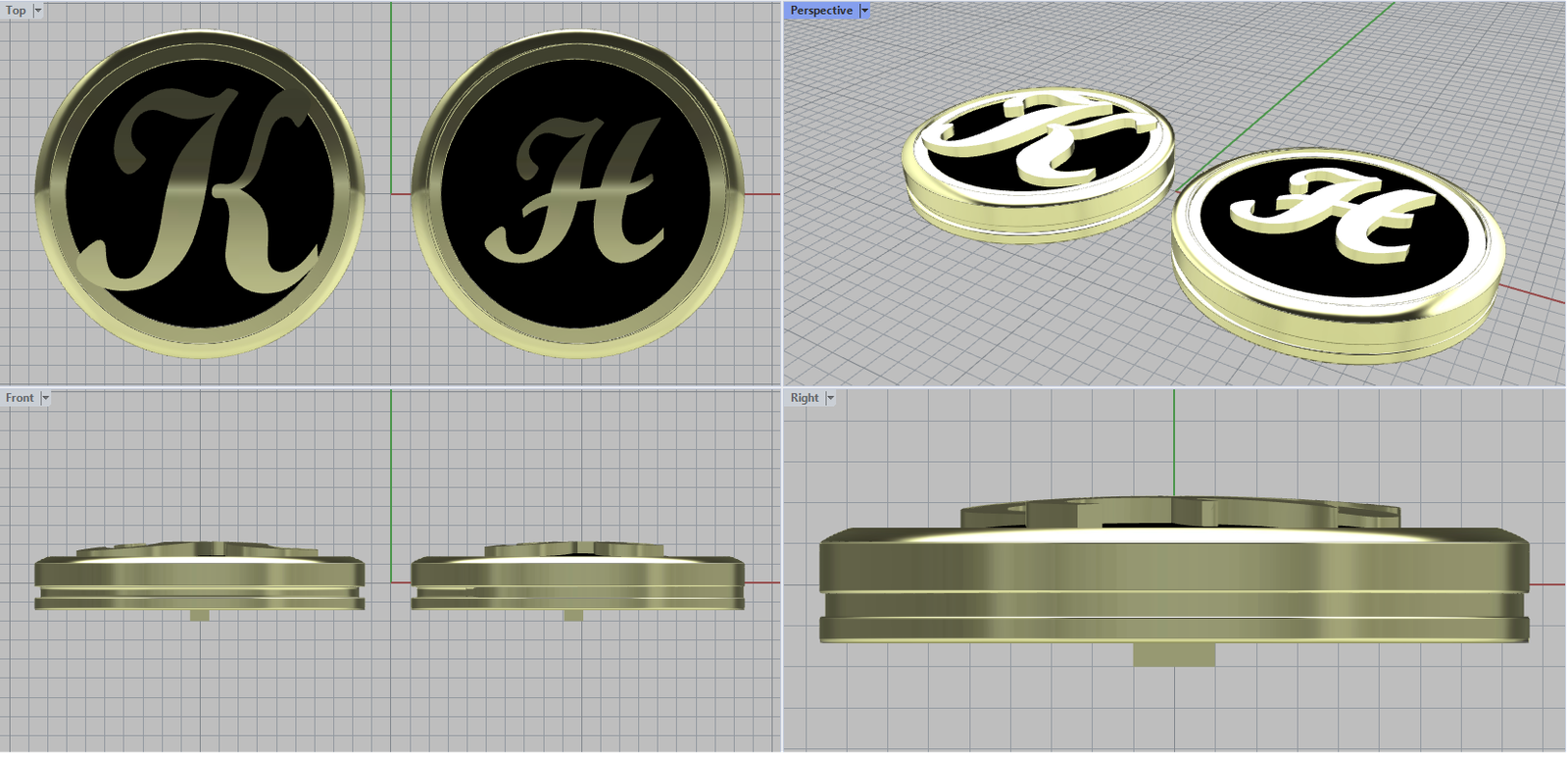
Task: Select the bottom post in Right view
Action: click(1174, 654)
